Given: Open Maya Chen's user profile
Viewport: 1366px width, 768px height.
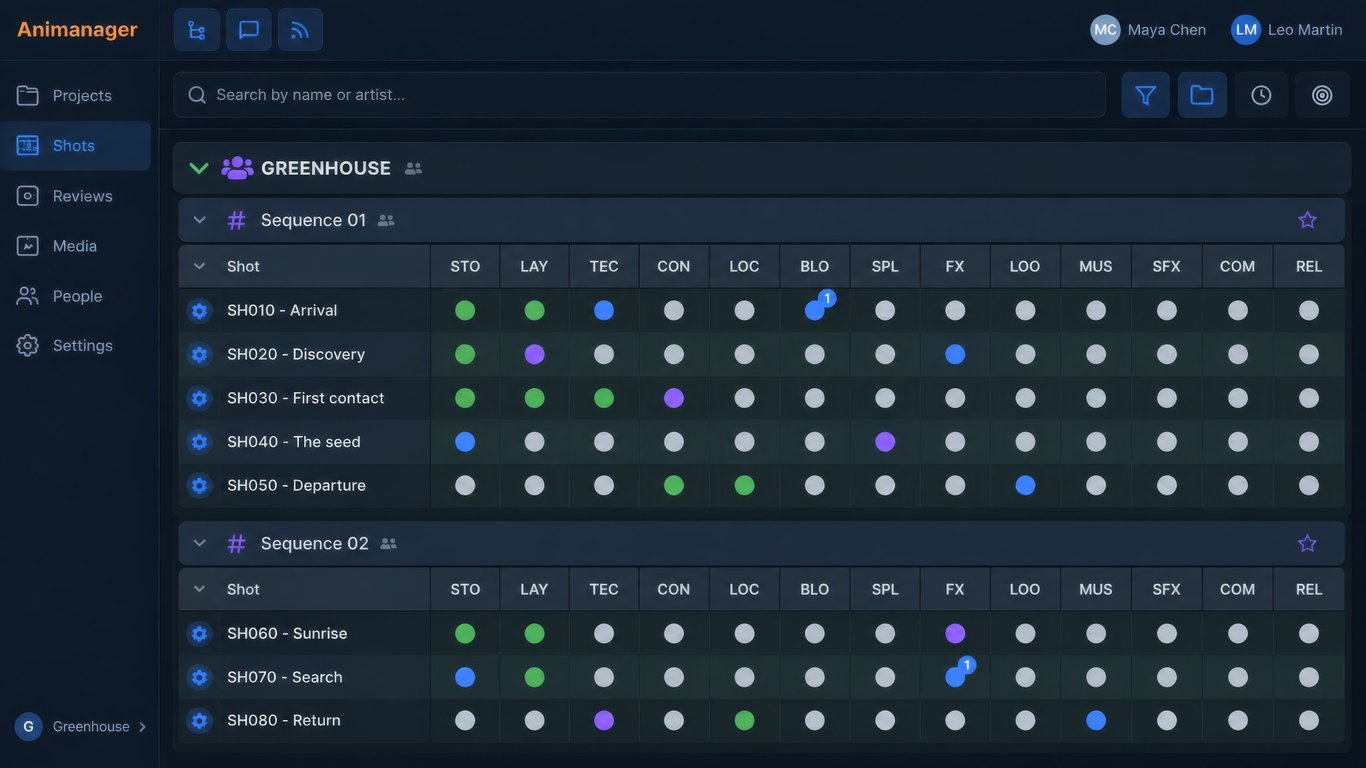Looking at the screenshot, I should click(x=1148, y=30).
